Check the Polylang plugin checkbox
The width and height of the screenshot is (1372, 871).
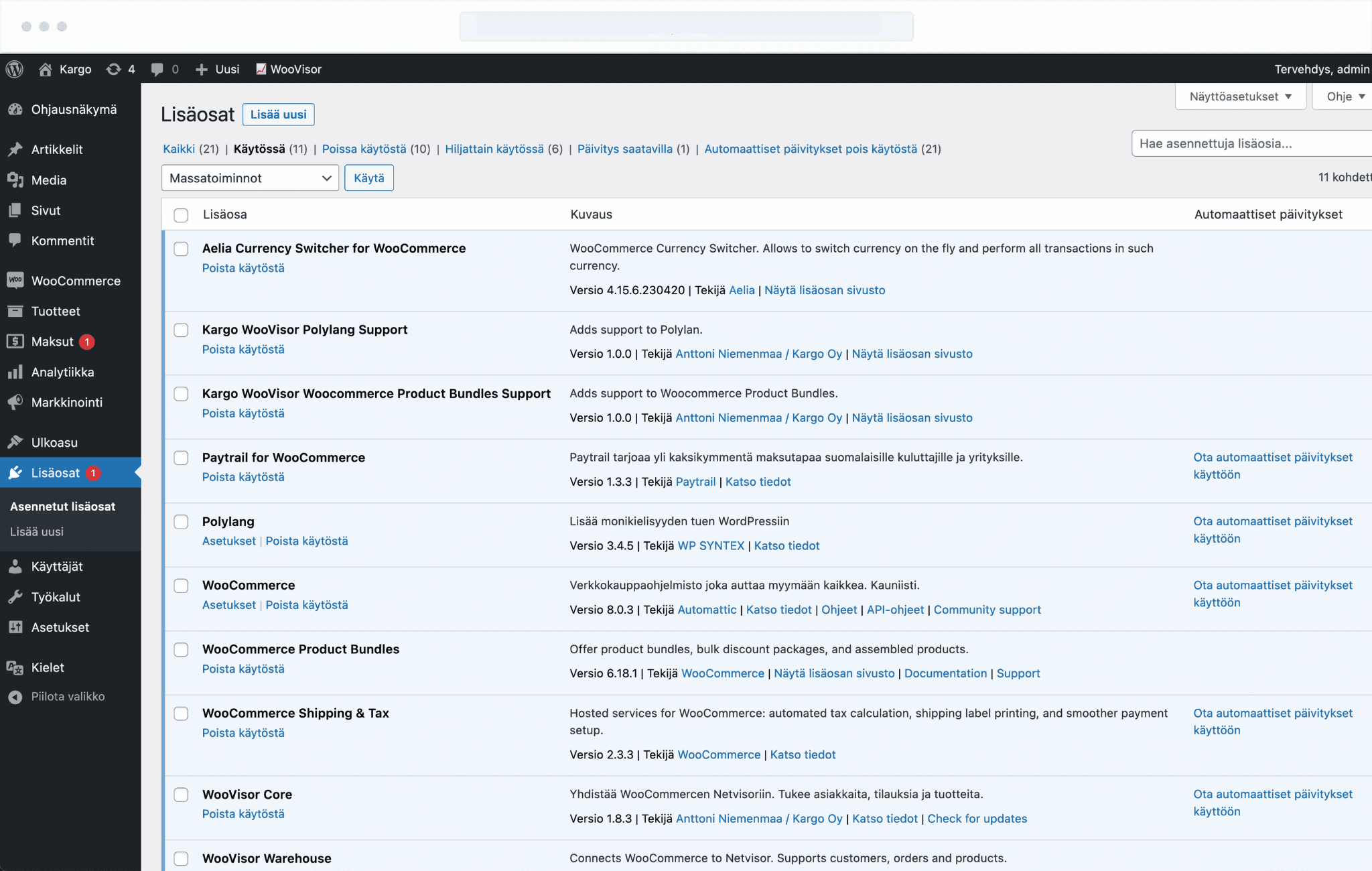(x=181, y=522)
